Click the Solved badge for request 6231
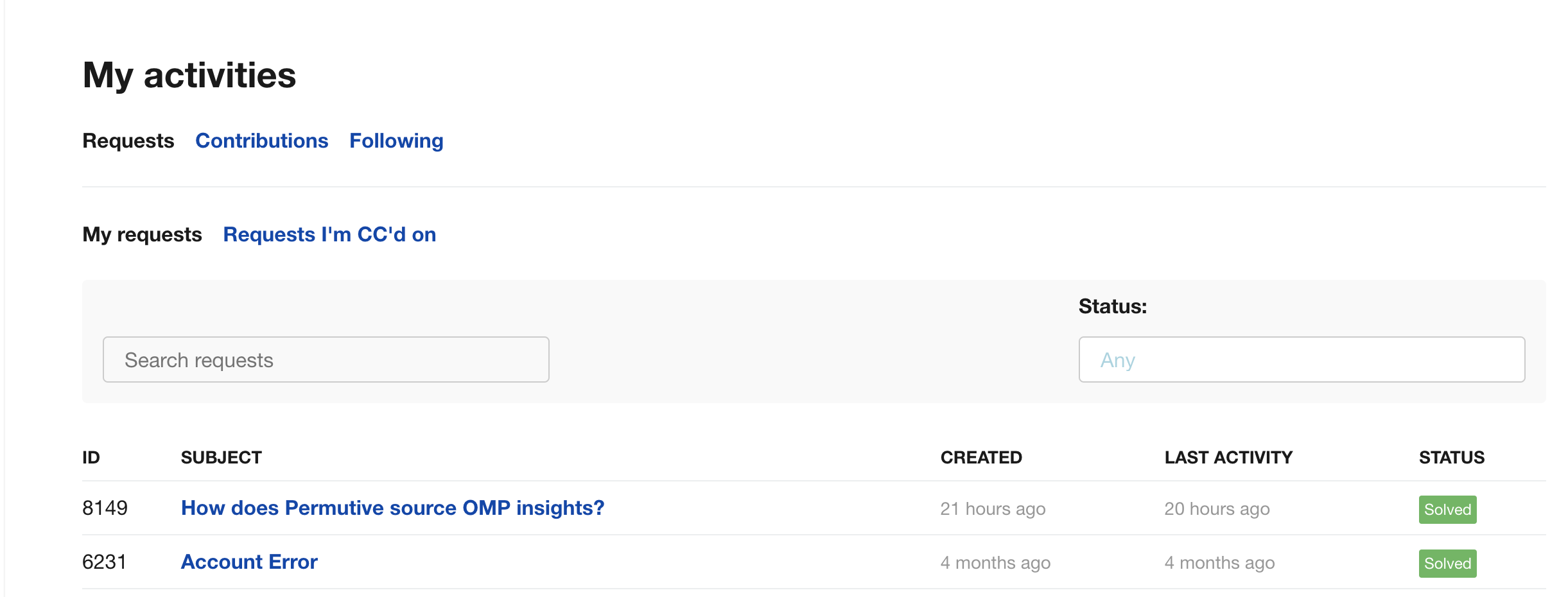This screenshot has width=1568, height=597. [1447, 564]
